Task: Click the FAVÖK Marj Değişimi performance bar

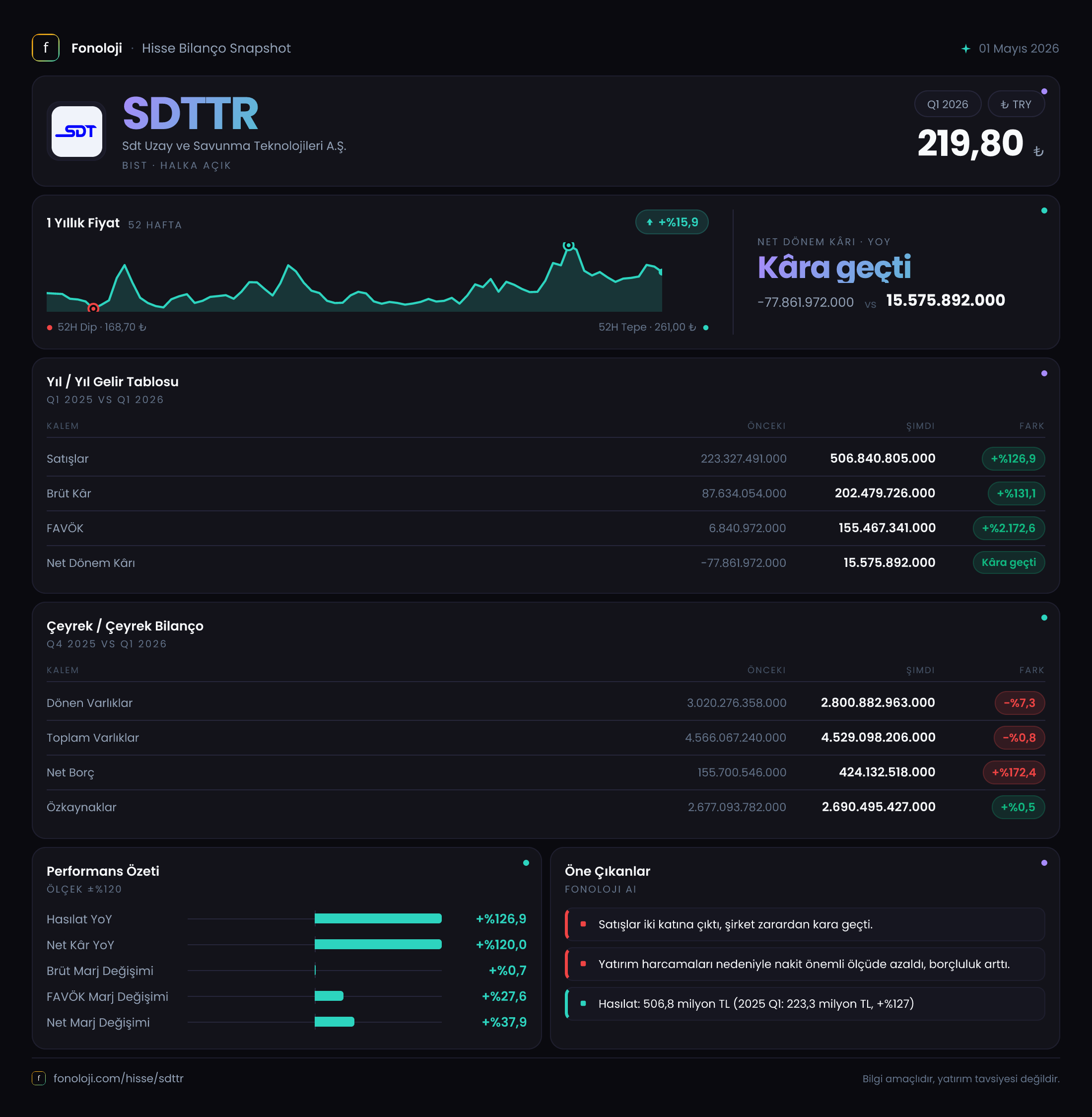Action: coord(329,996)
